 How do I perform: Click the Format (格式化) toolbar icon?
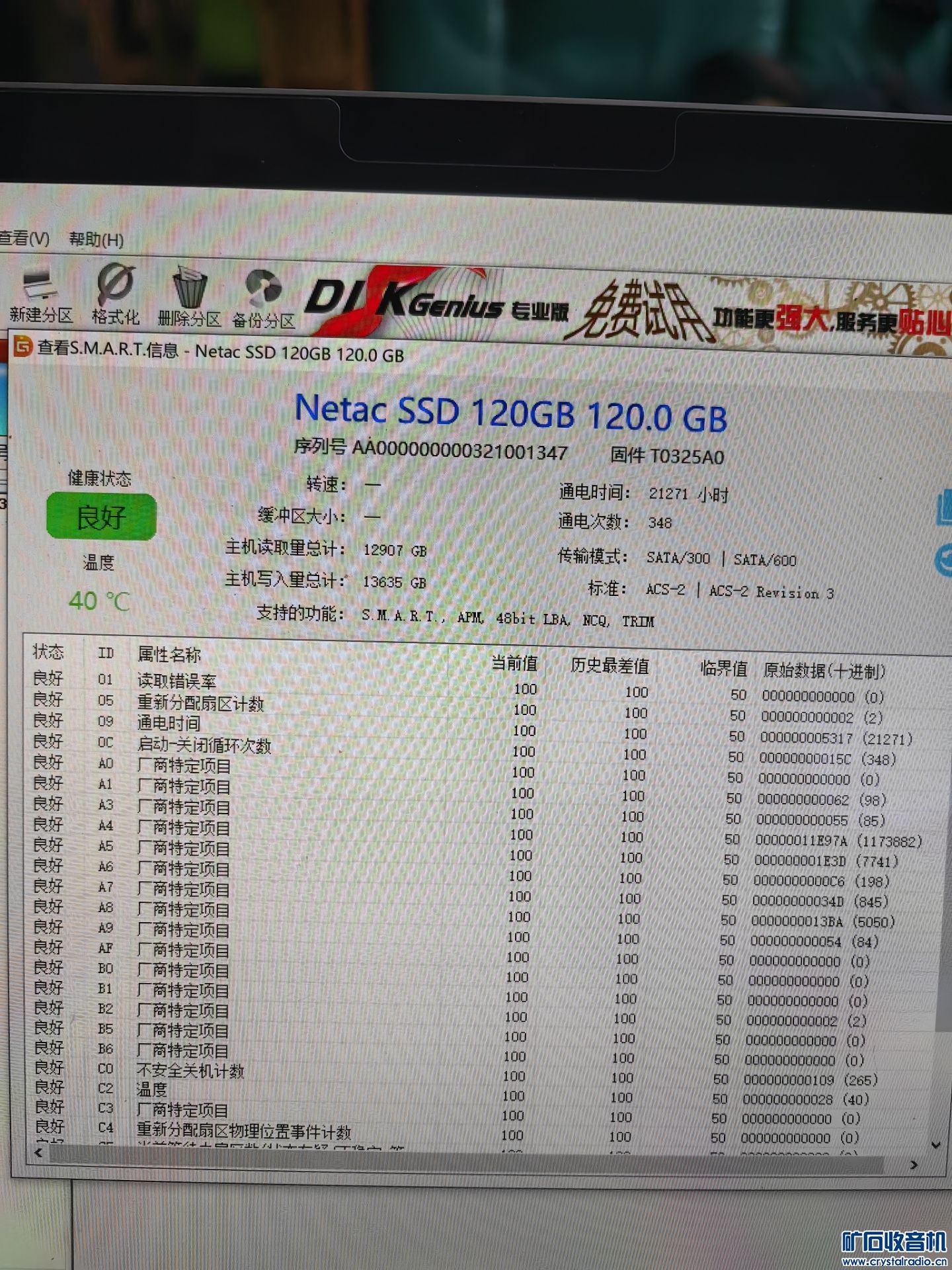pyautogui.click(x=116, y=295)
